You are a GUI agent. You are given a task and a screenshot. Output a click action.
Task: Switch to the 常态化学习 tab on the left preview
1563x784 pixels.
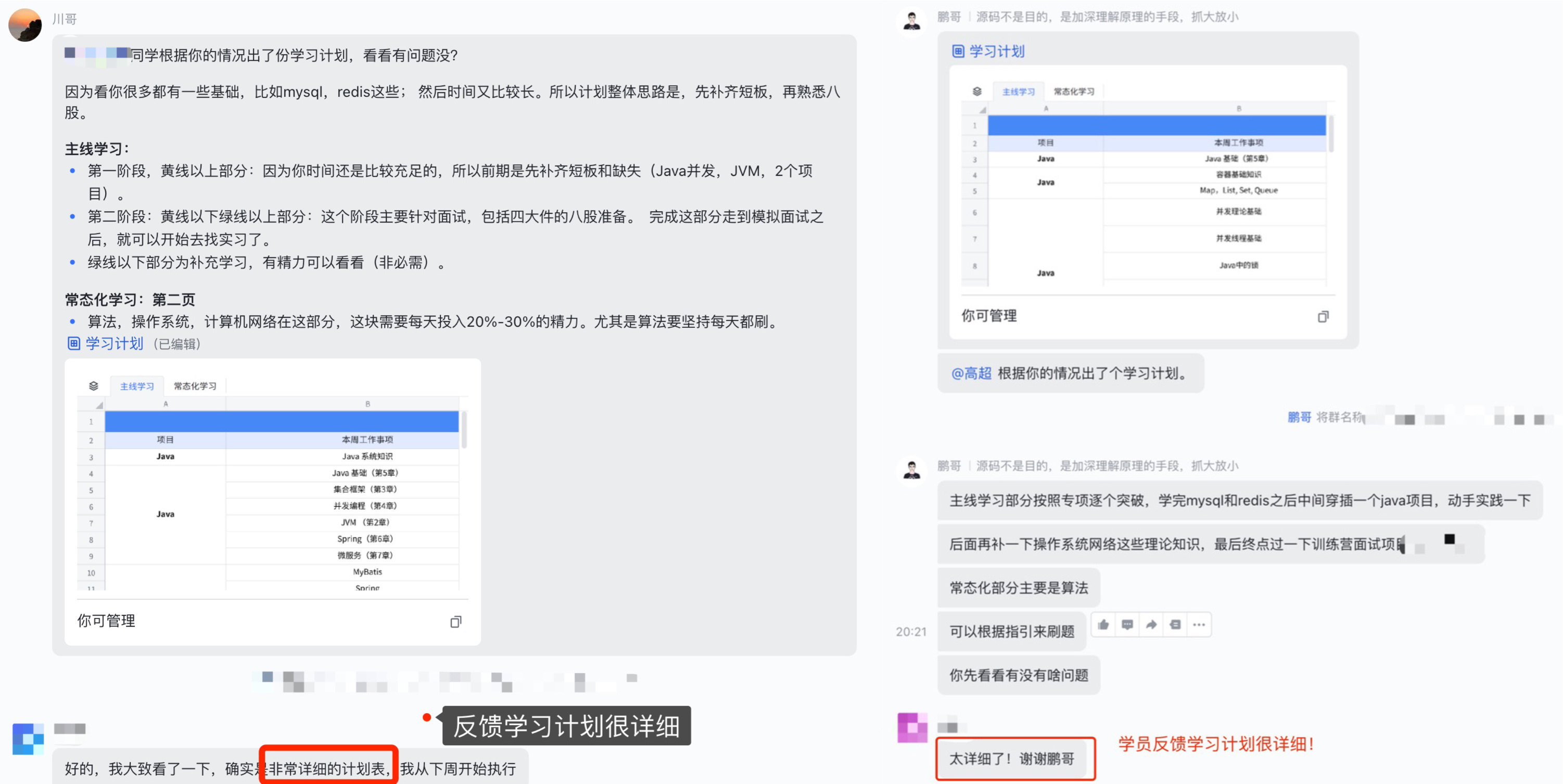[195, 385]
